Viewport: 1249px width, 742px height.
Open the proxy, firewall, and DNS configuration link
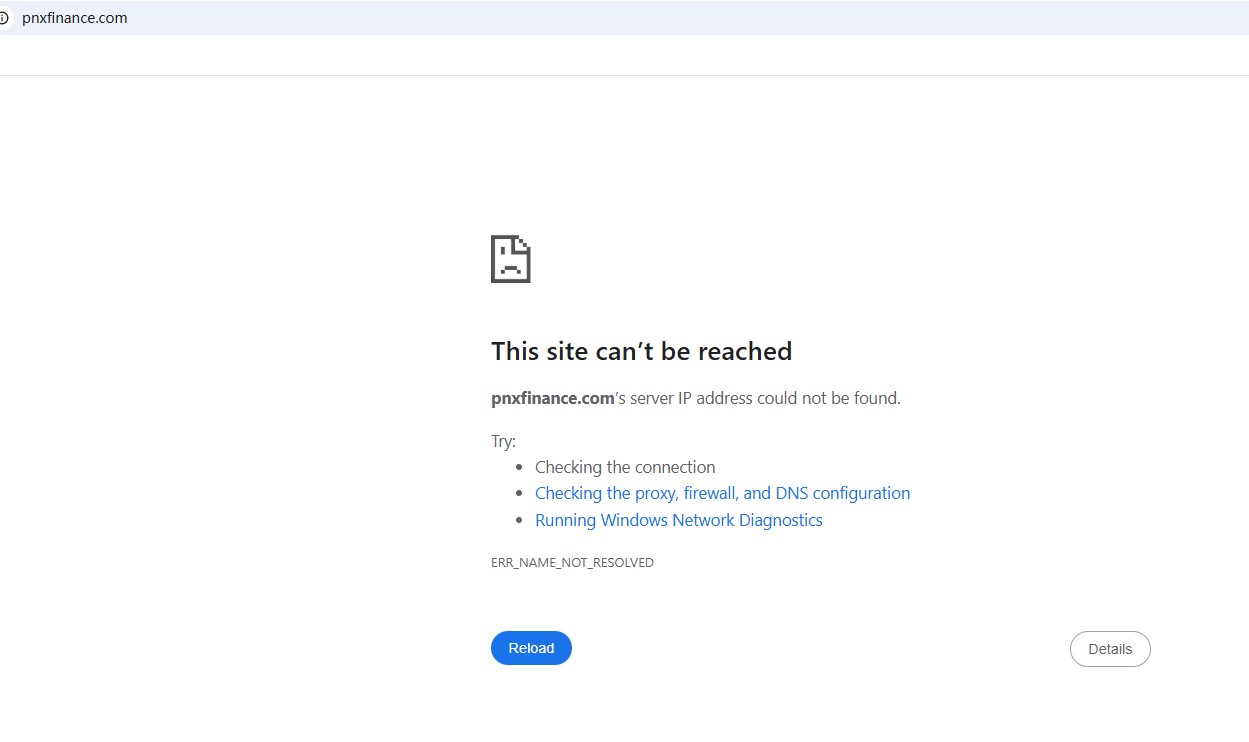click(x=722, y=493)
